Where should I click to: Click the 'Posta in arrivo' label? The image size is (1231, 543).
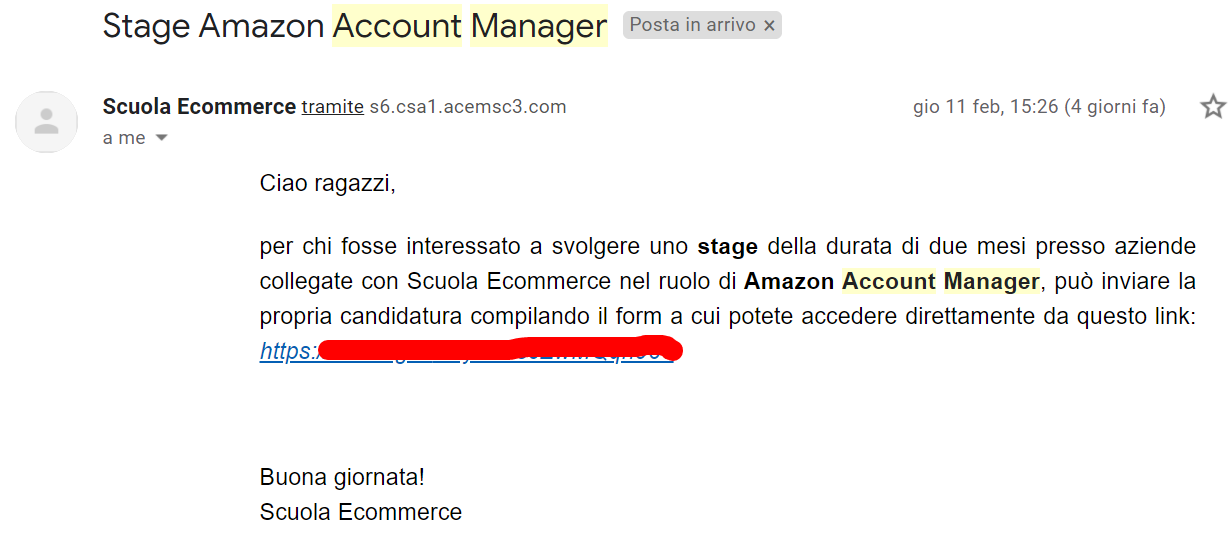[x=692, y=25]
